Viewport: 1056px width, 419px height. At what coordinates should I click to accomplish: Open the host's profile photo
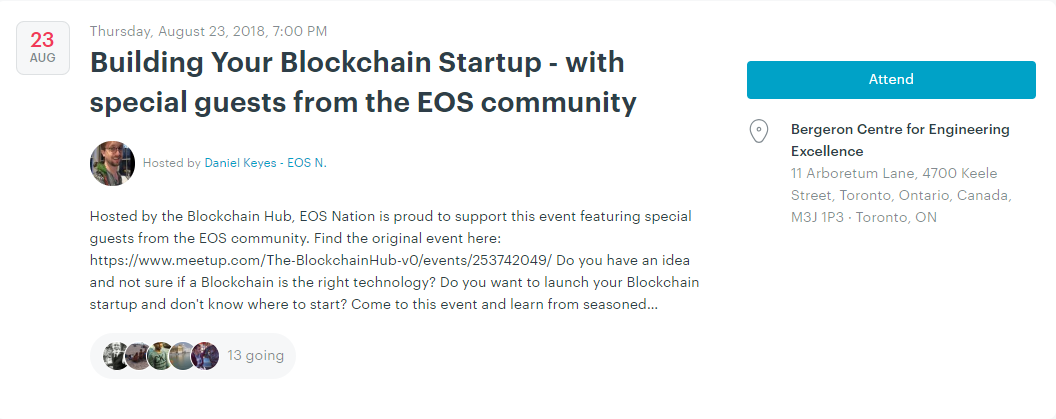pyautogui.click(x=112, y=163)
